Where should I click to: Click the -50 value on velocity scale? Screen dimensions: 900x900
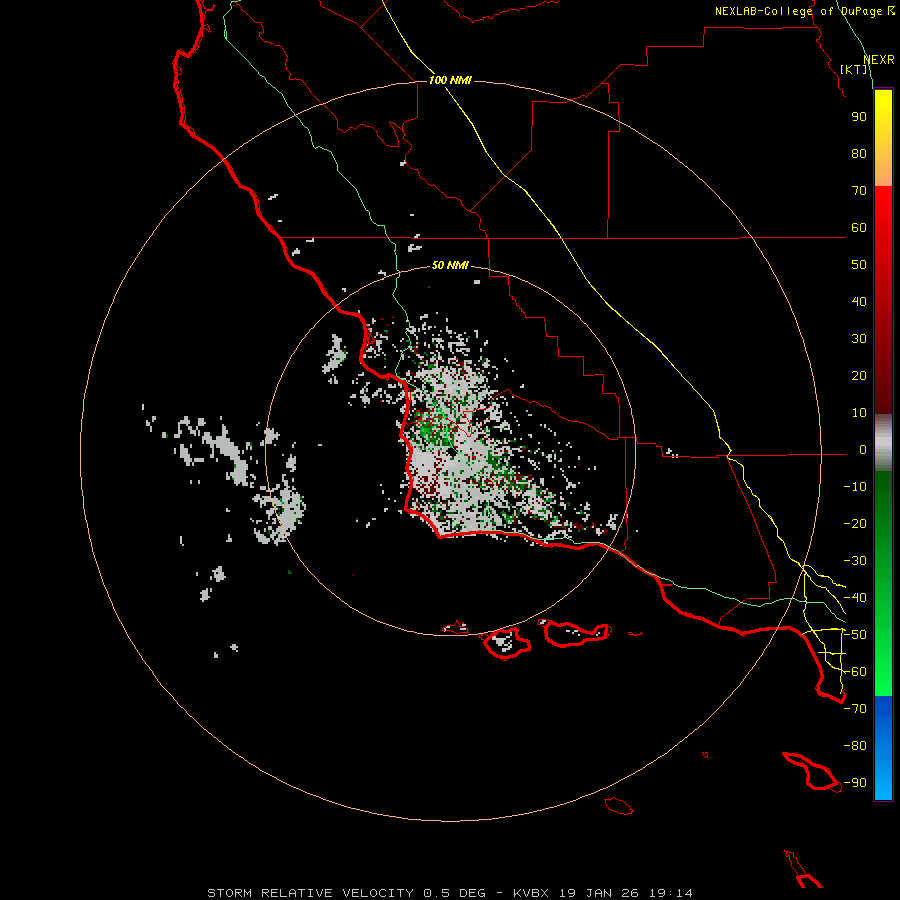[x=855, y=635]
